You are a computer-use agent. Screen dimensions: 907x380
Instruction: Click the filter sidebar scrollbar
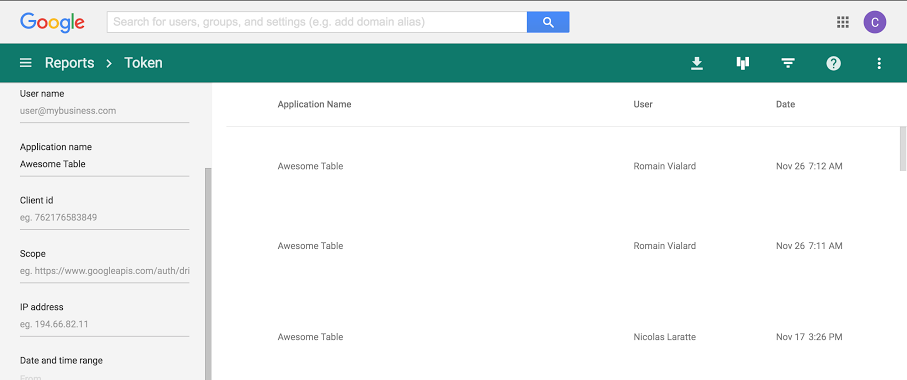click(x=208, y=274)
